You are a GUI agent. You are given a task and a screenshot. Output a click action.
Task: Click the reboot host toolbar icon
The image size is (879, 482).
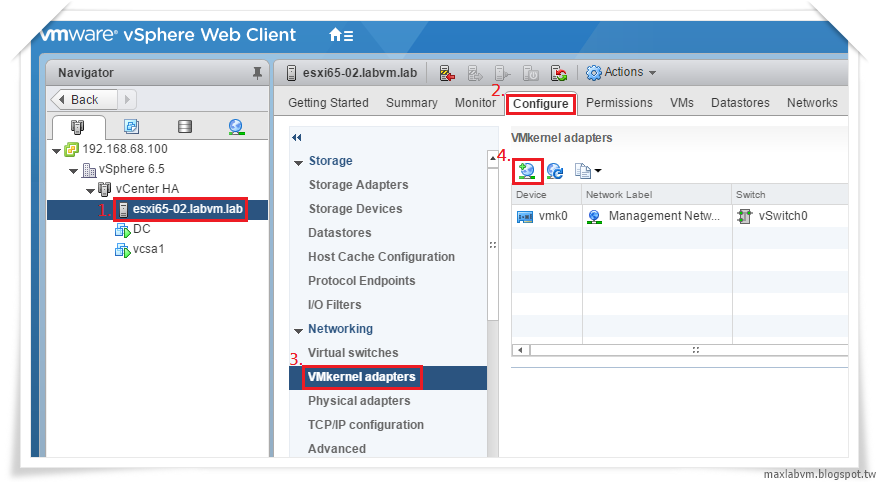[559, 73]
